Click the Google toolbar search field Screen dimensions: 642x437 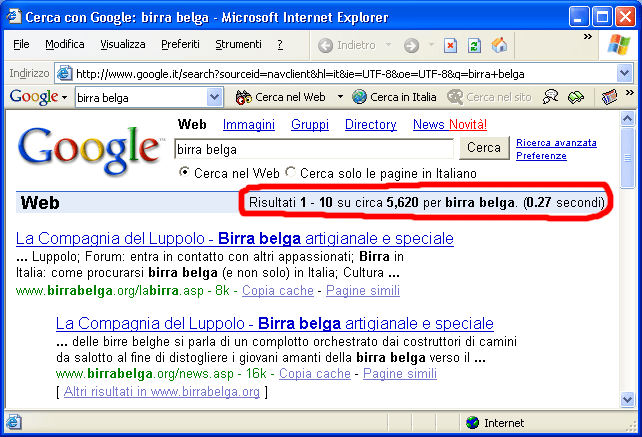[x=142, y=97]
